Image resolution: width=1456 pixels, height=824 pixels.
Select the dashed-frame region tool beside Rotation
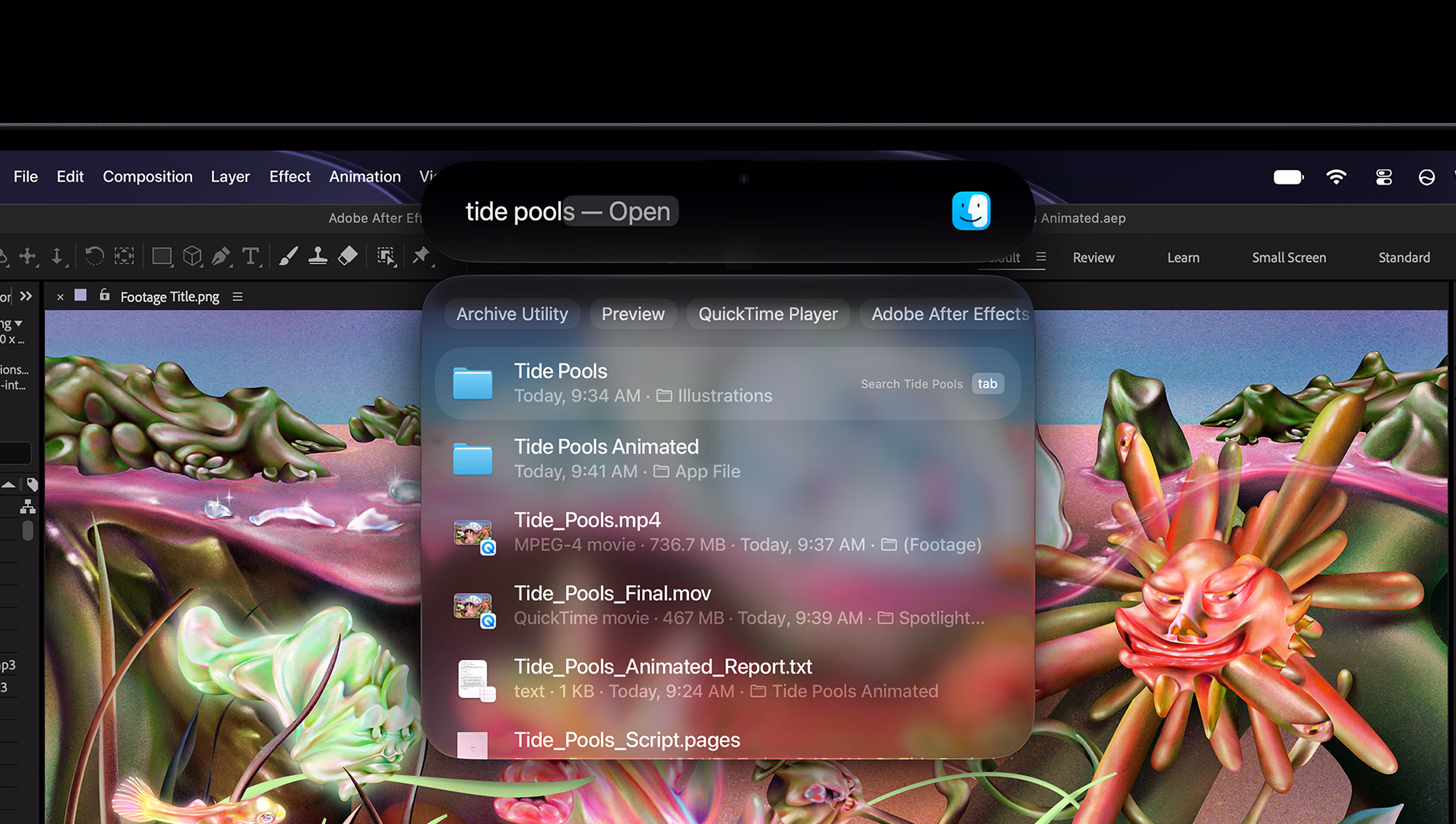(124, 256)
